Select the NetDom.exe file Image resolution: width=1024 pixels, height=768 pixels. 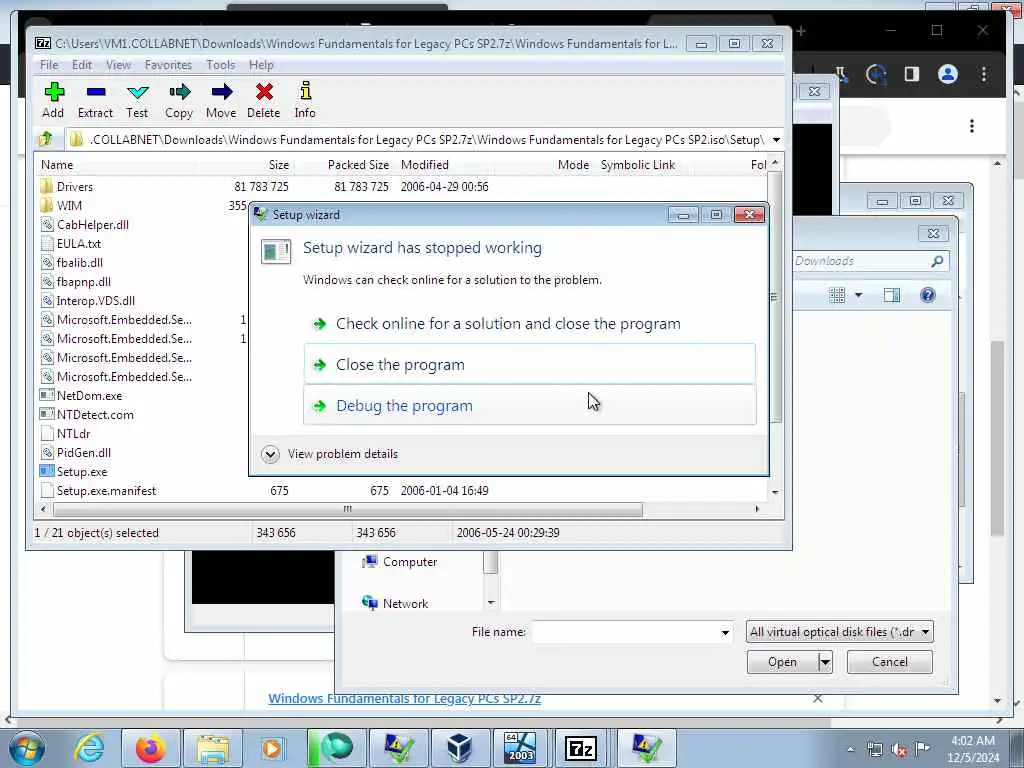(x=89, y=396)
